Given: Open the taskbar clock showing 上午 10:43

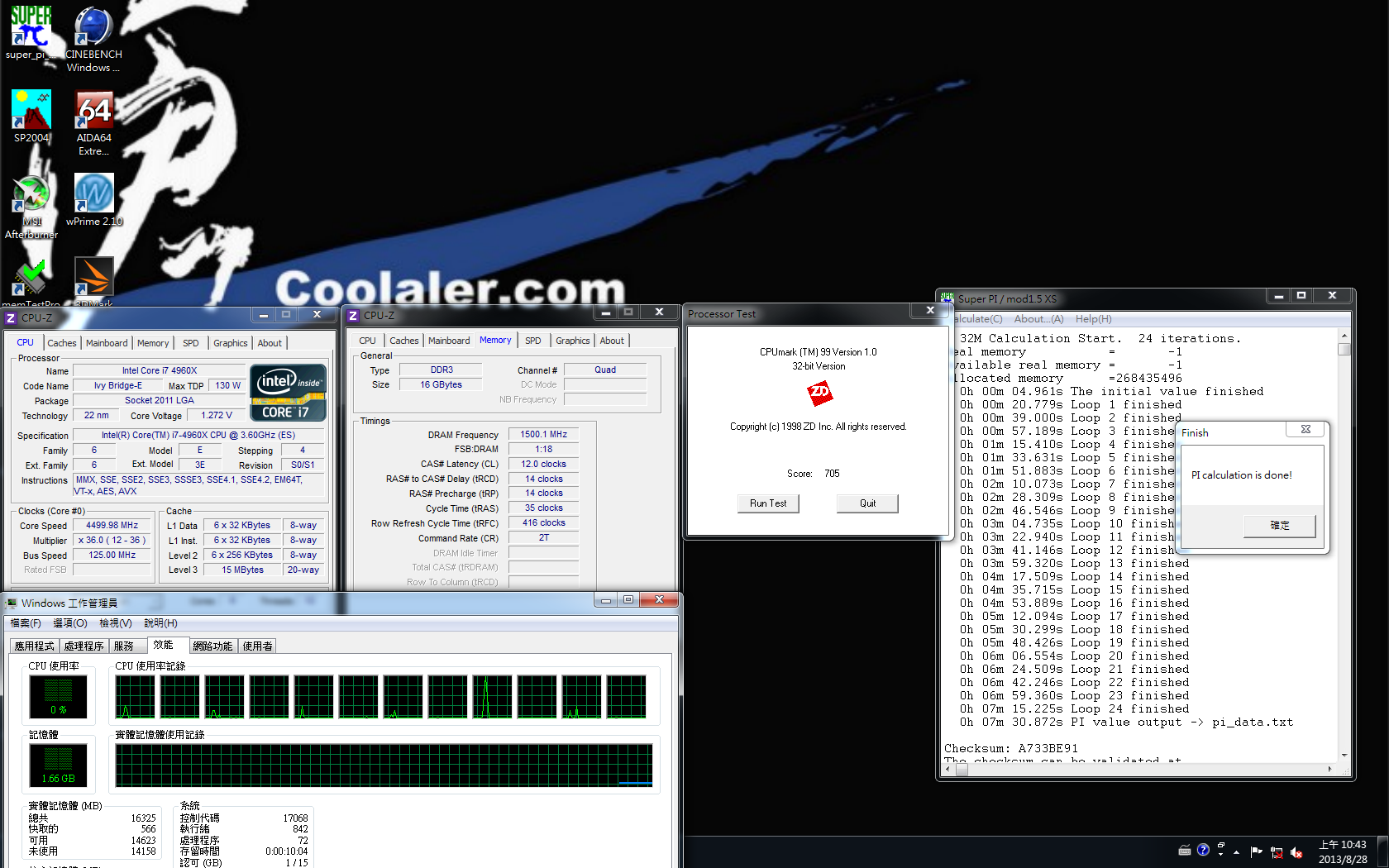Looking at the screenshot, I should [x=1343, y=852].
